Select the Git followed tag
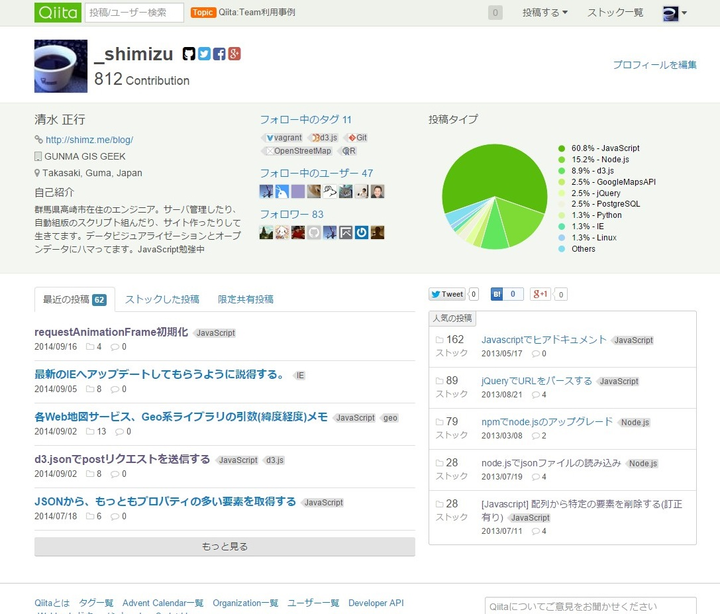720x614 pixels. pyautogui.click(x=357, y=138)
